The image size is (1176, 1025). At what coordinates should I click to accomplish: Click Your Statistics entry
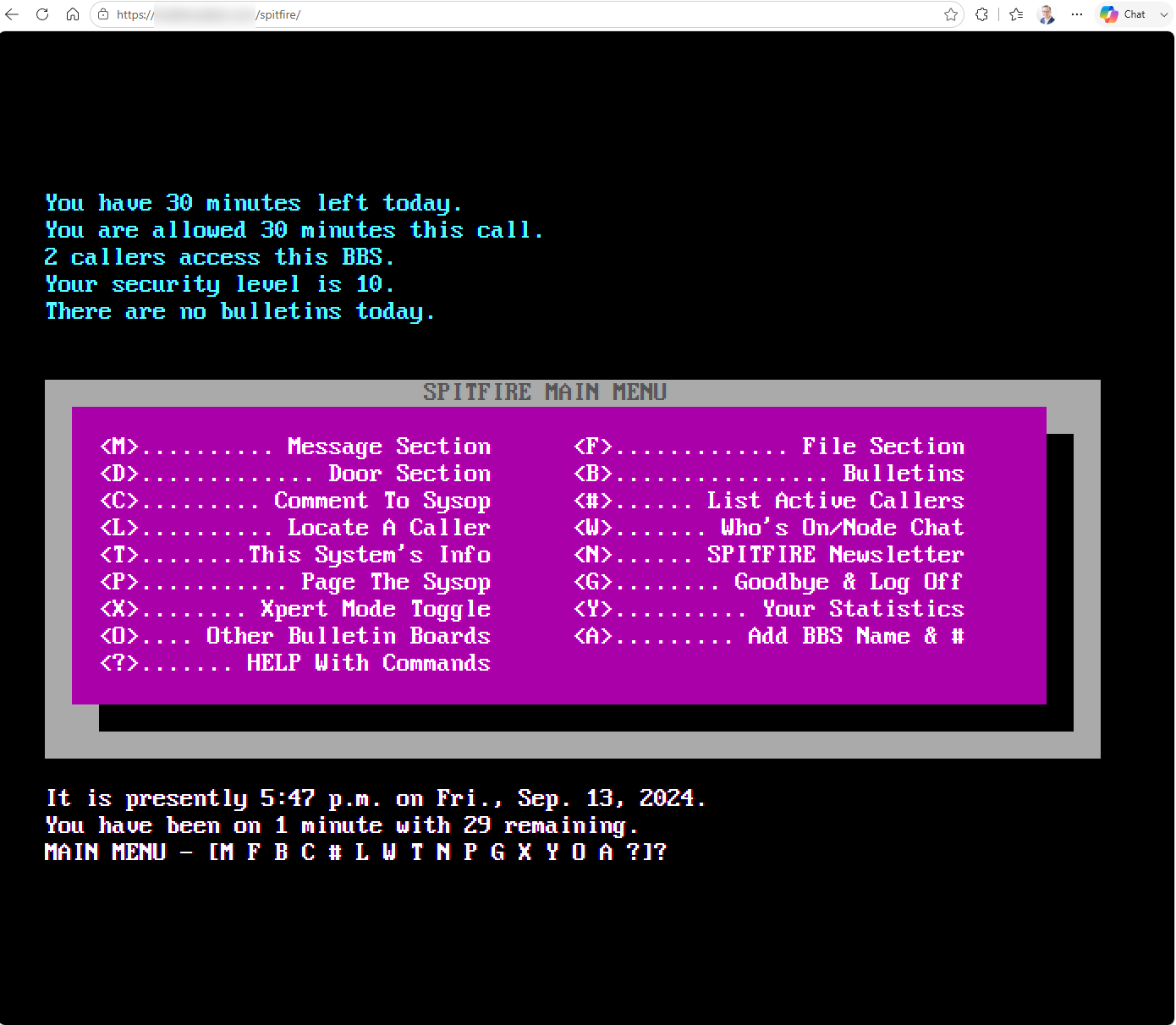769,609
